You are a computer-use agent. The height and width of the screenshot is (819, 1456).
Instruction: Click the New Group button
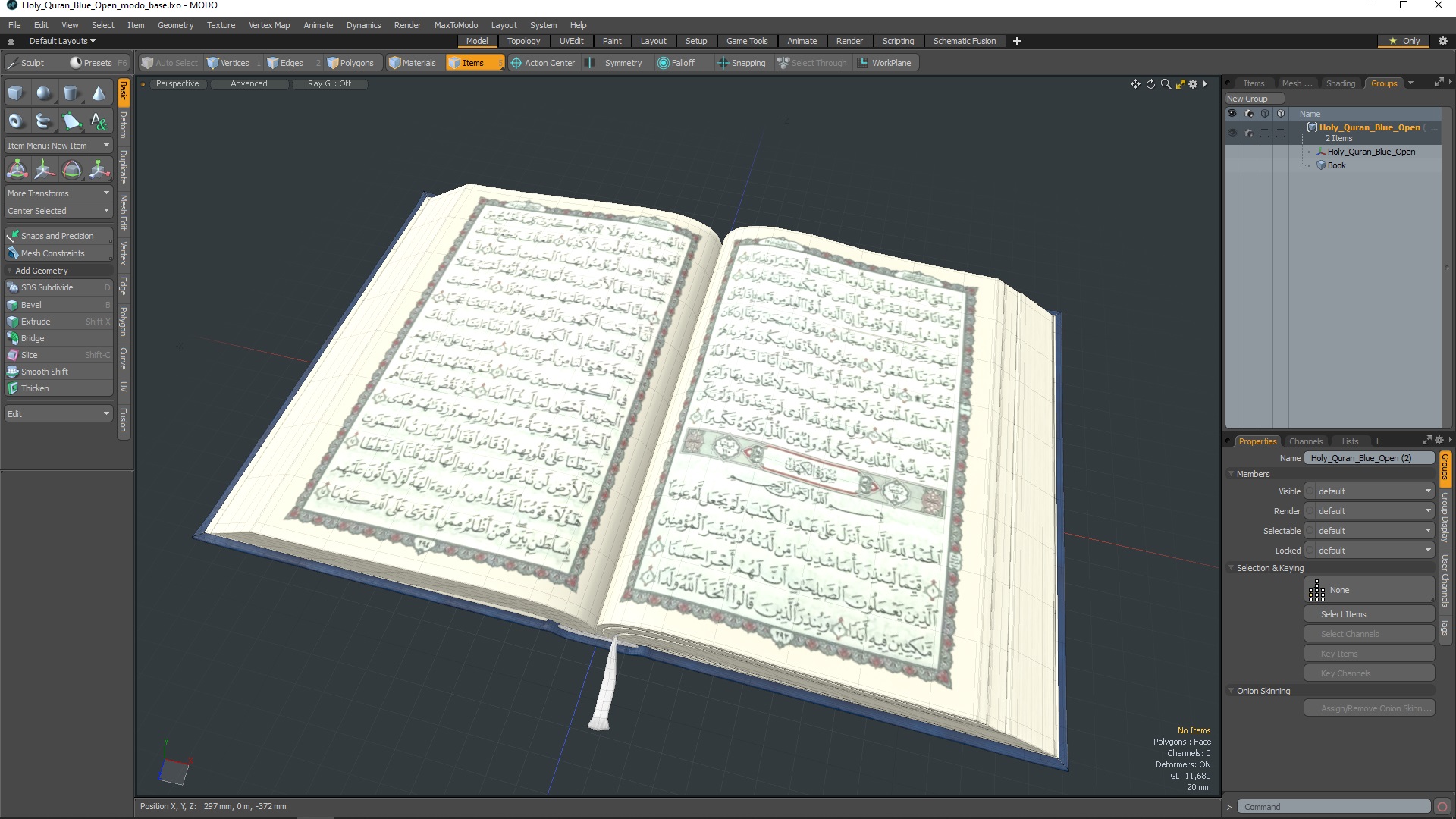(1254, 99)
